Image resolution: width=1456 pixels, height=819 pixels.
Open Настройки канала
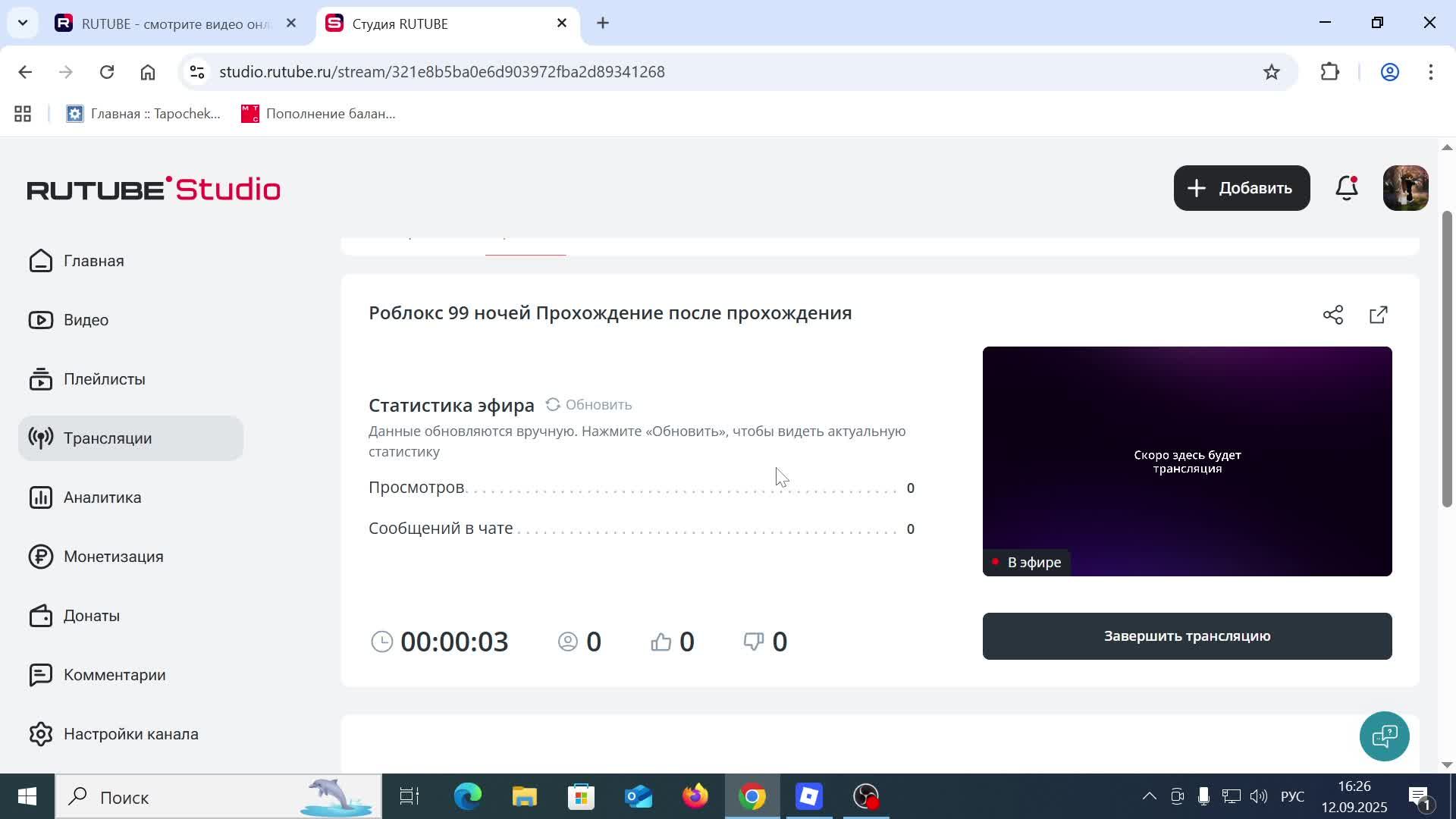[x=130, y=733]
